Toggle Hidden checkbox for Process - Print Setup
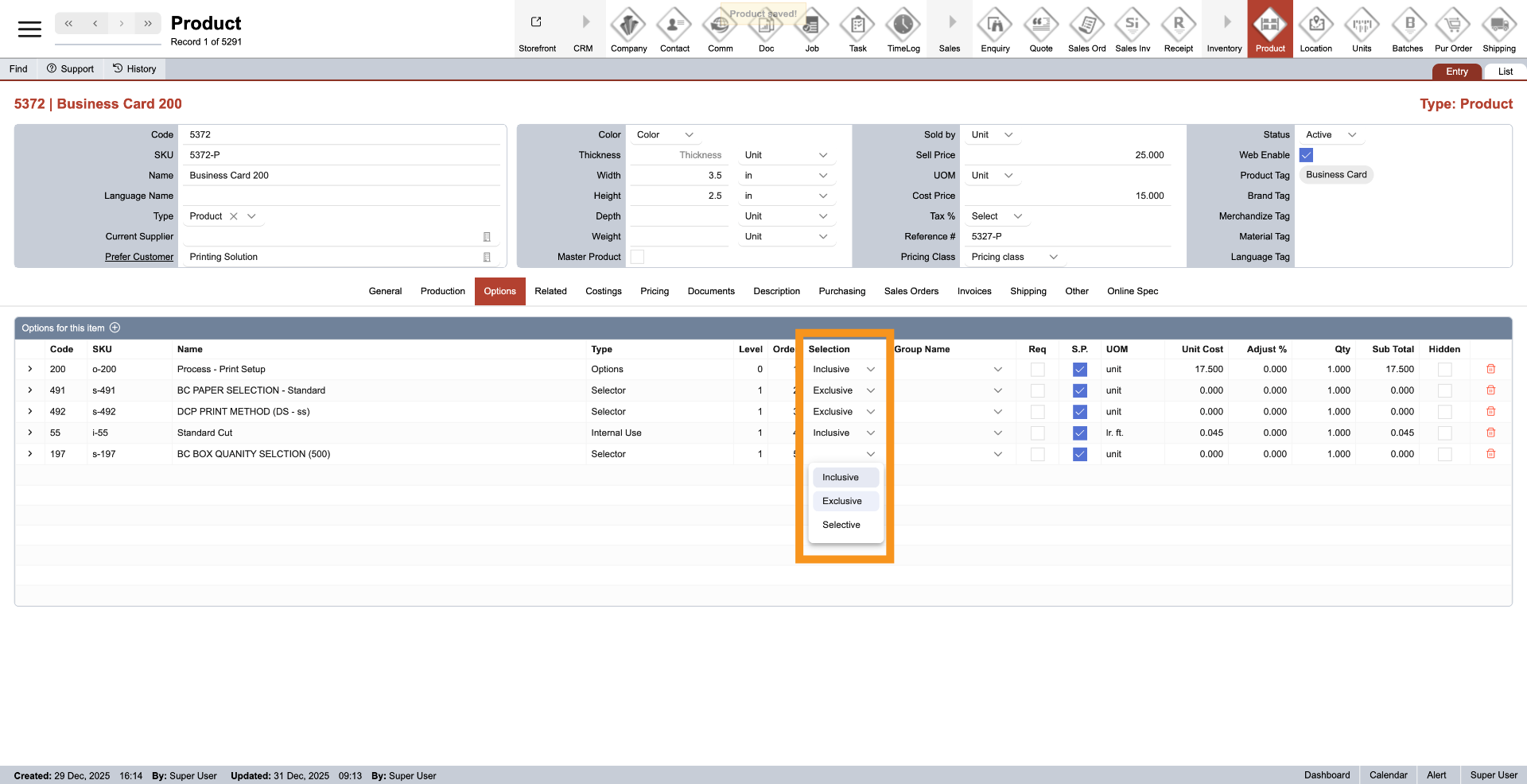The image size is (1527, 784). pos(1444,370)
